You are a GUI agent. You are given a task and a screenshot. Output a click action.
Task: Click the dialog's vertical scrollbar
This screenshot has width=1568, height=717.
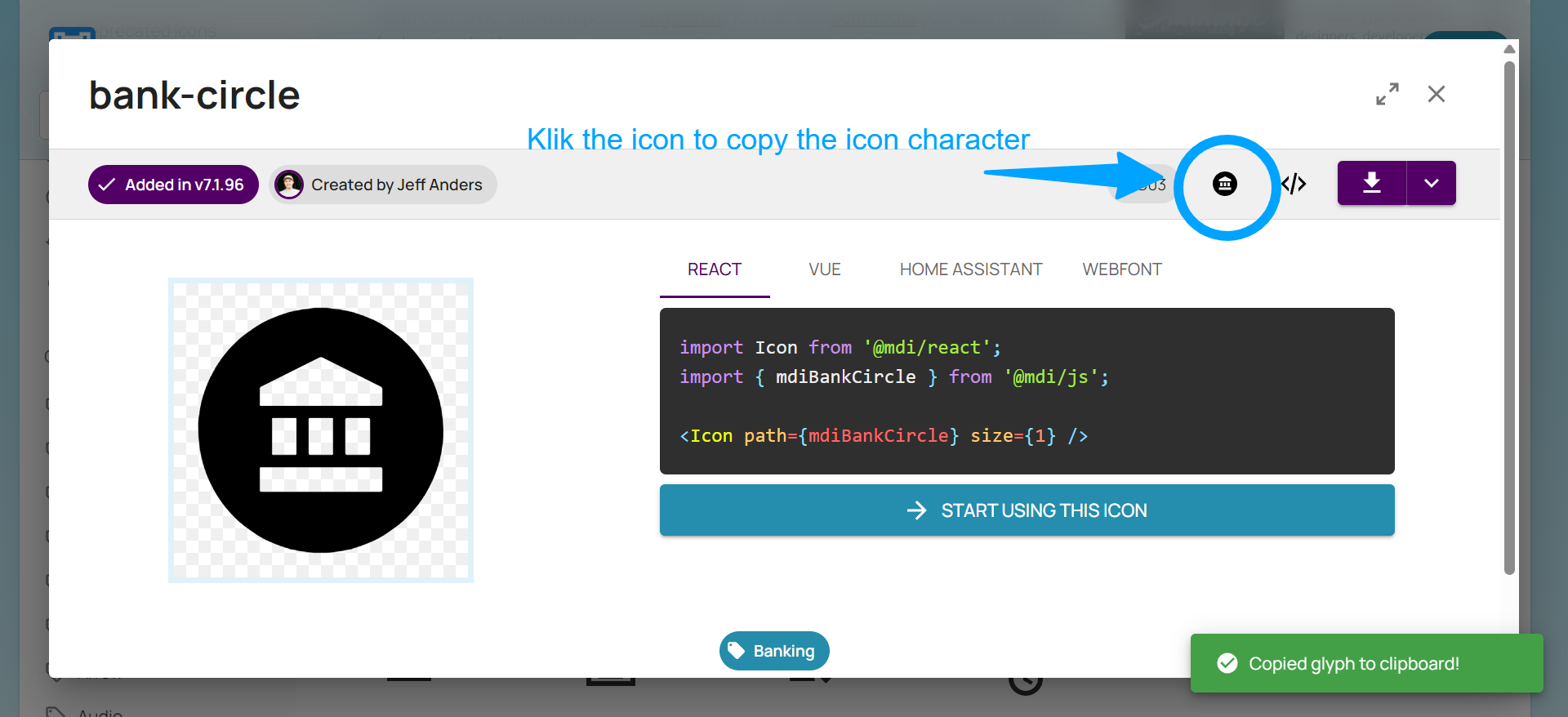pyautogui.click(x=1509, y=318)
